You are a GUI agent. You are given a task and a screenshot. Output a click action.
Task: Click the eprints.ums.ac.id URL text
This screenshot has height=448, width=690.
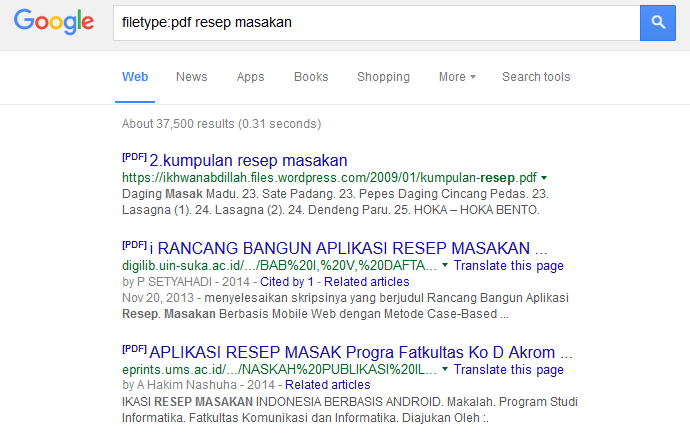[279, 370]
